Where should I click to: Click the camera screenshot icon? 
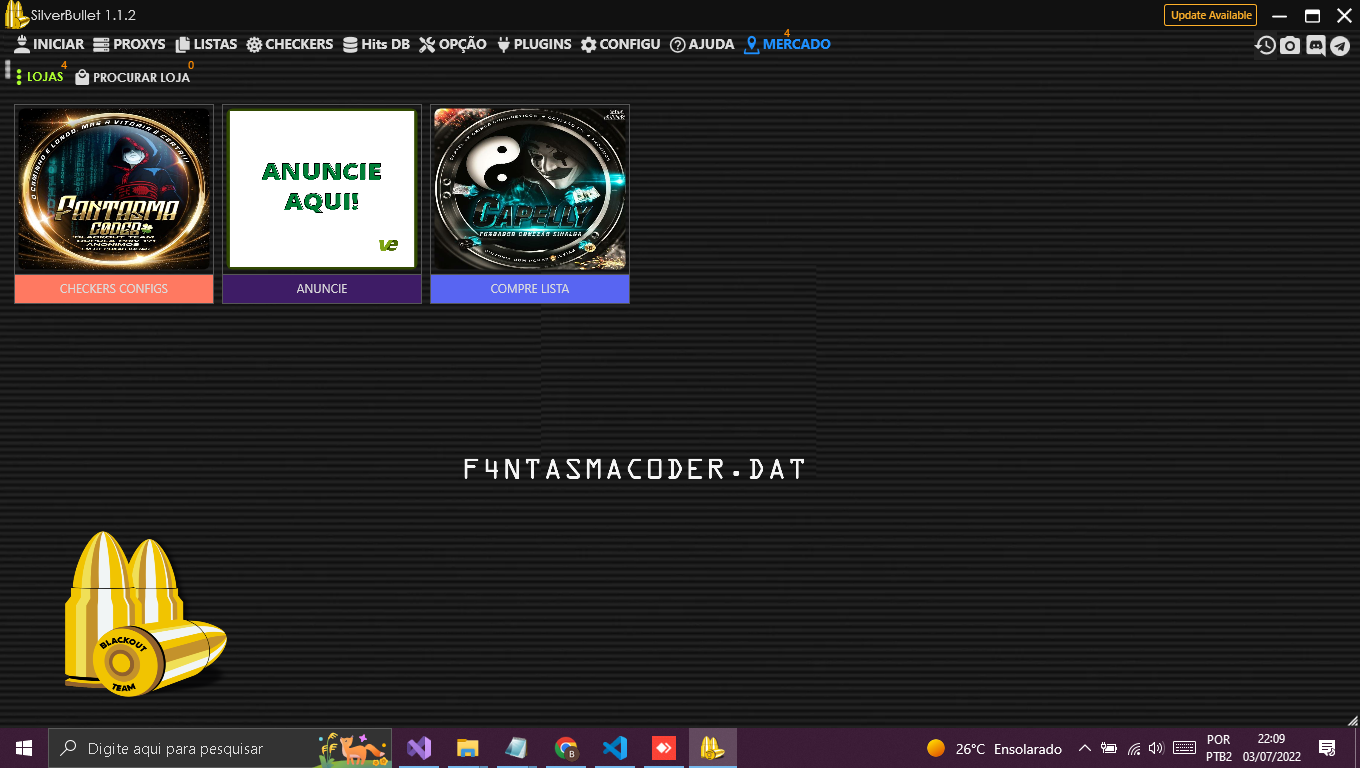coord(1290,45)
